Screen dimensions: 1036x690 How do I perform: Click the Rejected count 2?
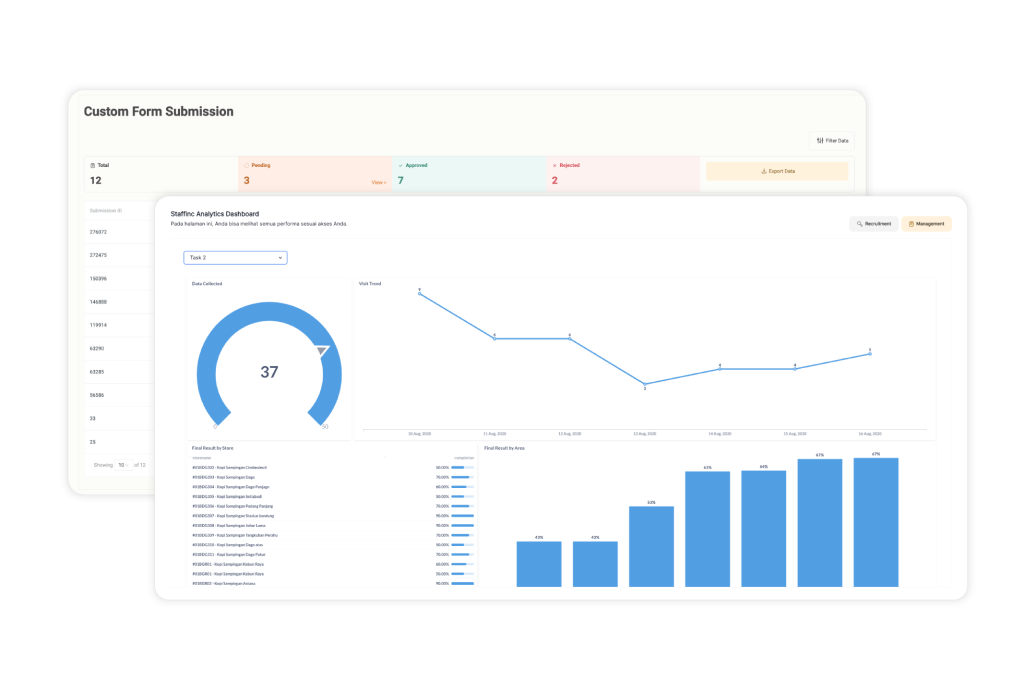click(x=554, y=180)
